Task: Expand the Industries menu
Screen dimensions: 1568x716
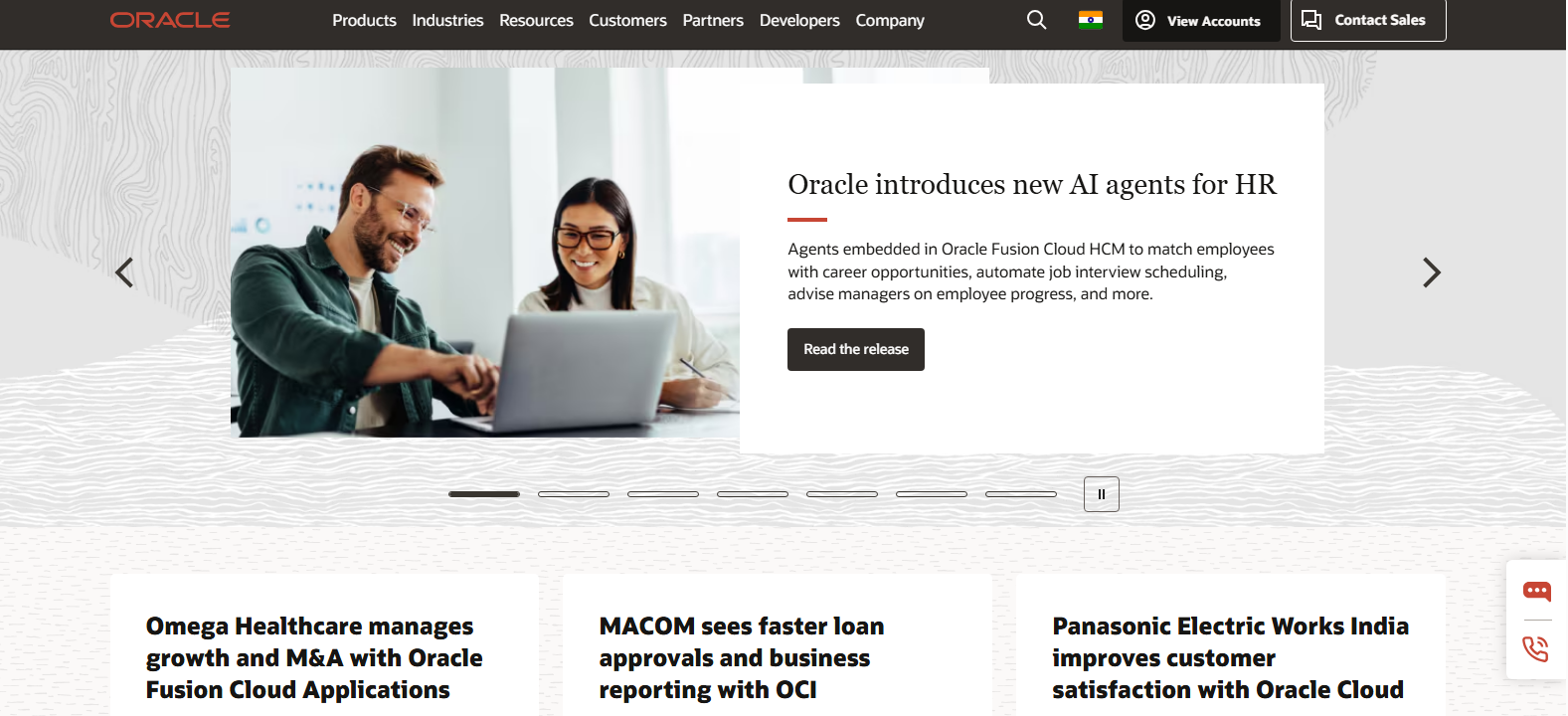Action: [447, 20]
